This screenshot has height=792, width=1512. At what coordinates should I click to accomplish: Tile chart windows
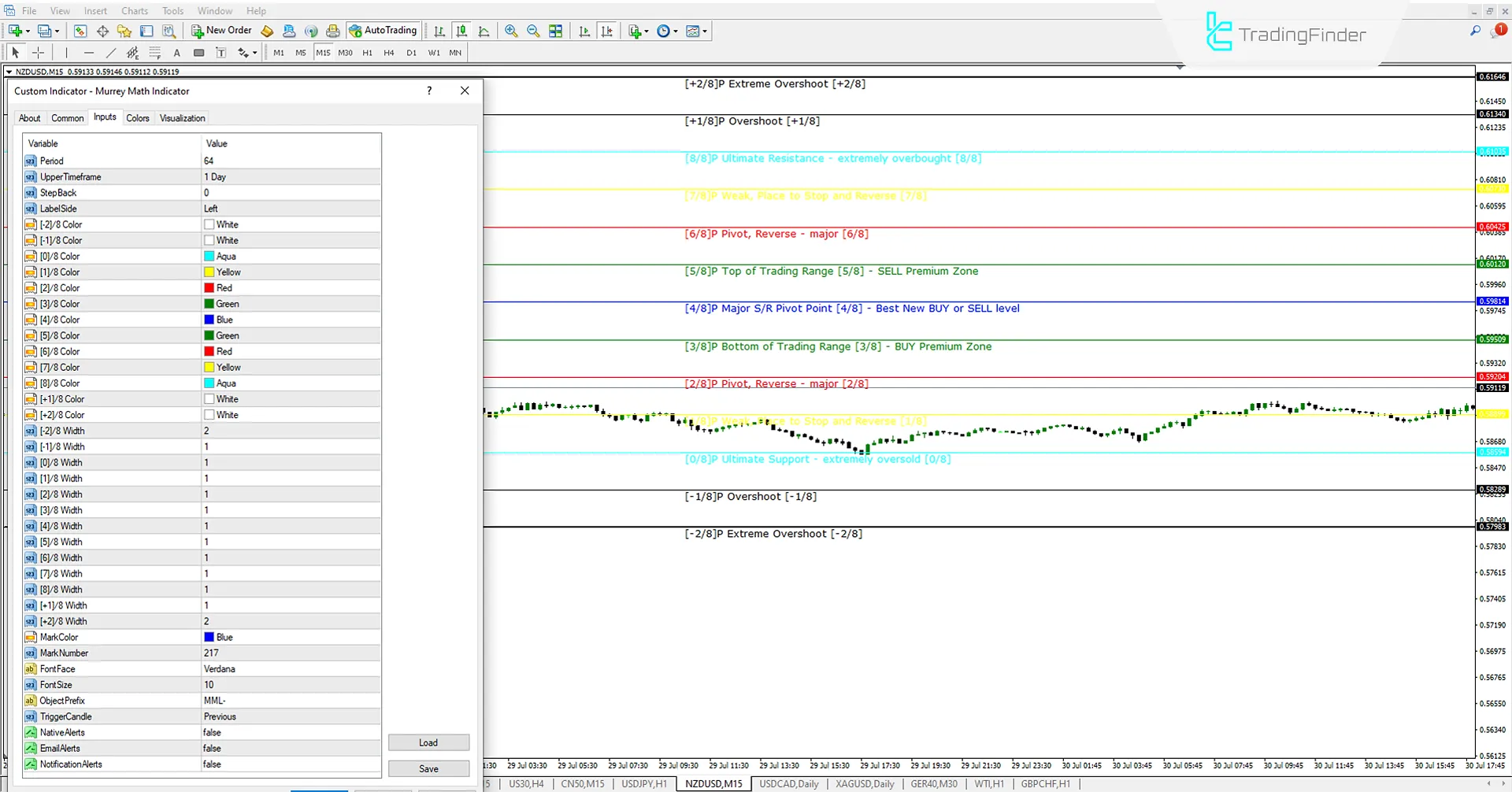(x=556, y=31)
